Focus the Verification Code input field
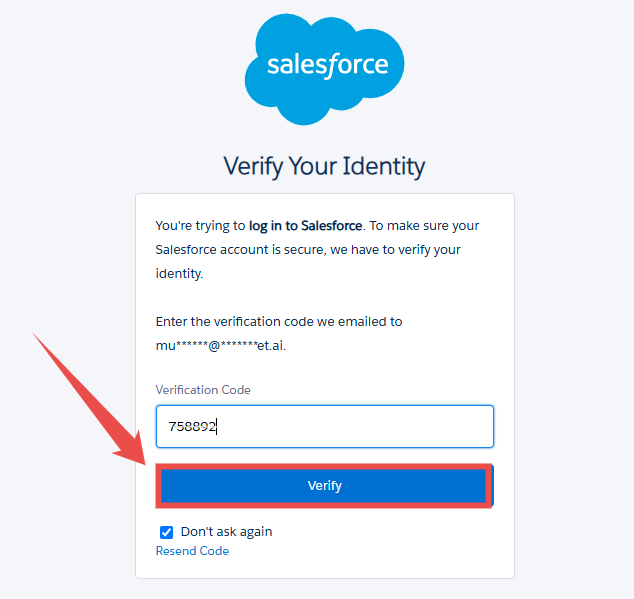This screenshot has width=634, height=599. coord(324,426)
